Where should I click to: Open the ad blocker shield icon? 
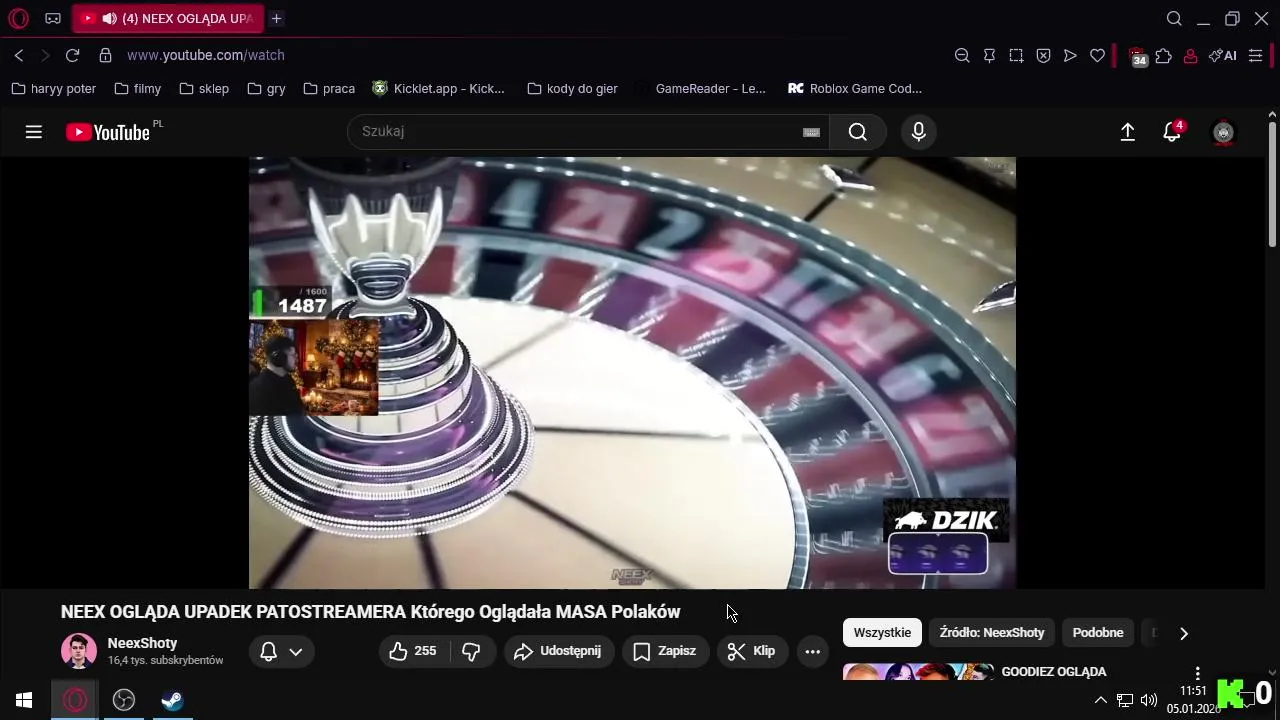click(1043, 55)
